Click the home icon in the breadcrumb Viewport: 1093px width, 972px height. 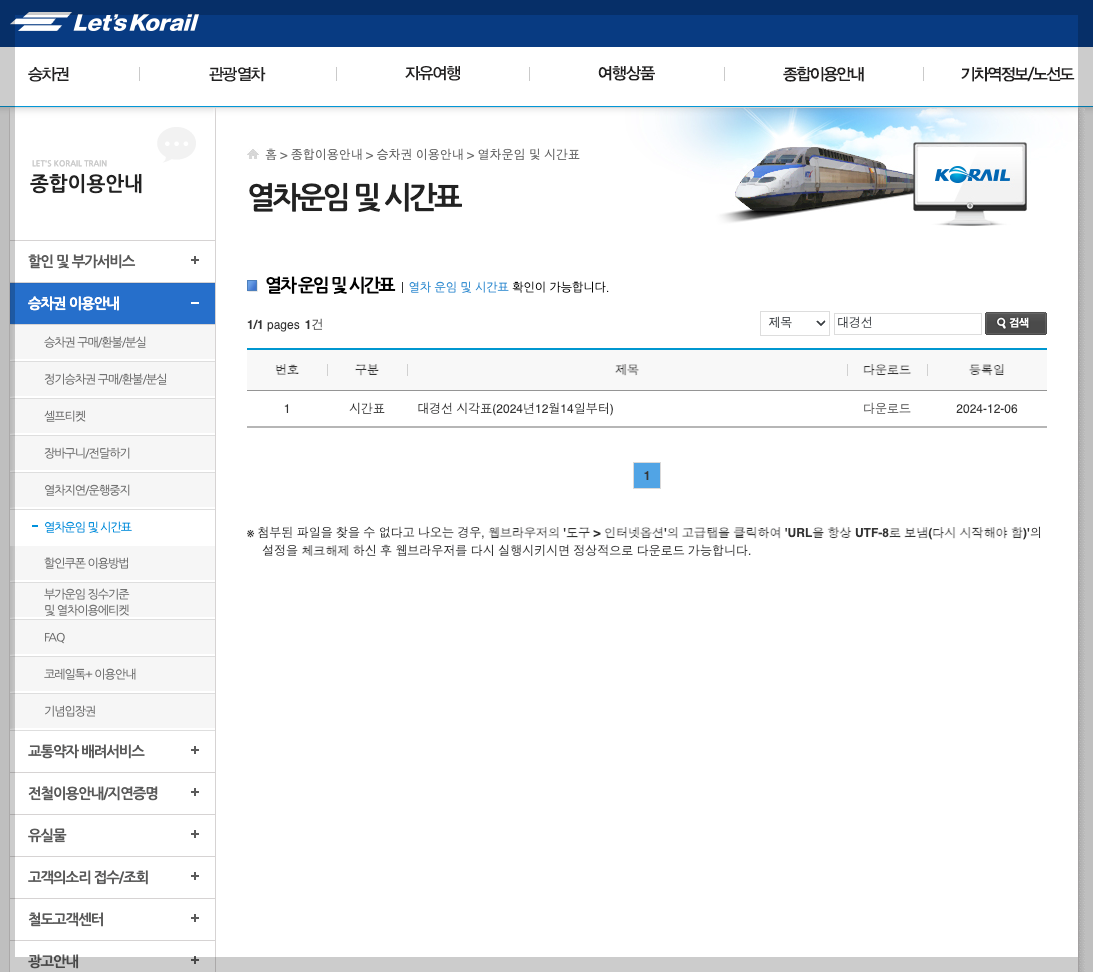point(252,154)
